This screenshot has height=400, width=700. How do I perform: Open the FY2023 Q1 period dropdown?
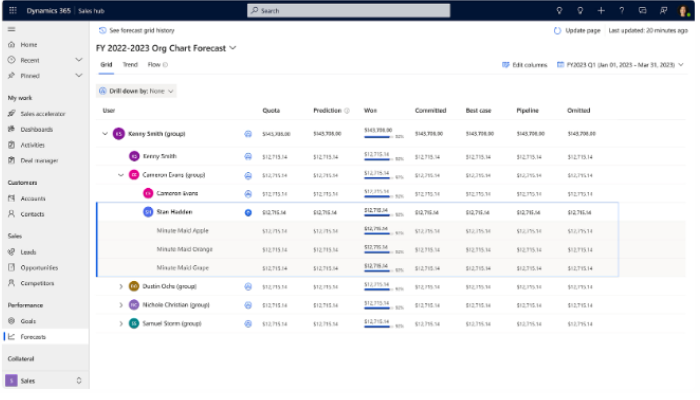pos(623,65)
